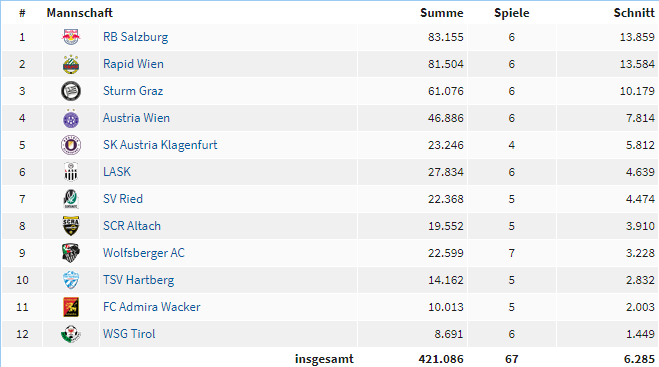659x367 pixels.
Task: Open the Wolfsberger AC link
Action: click(x=144, y=253)
